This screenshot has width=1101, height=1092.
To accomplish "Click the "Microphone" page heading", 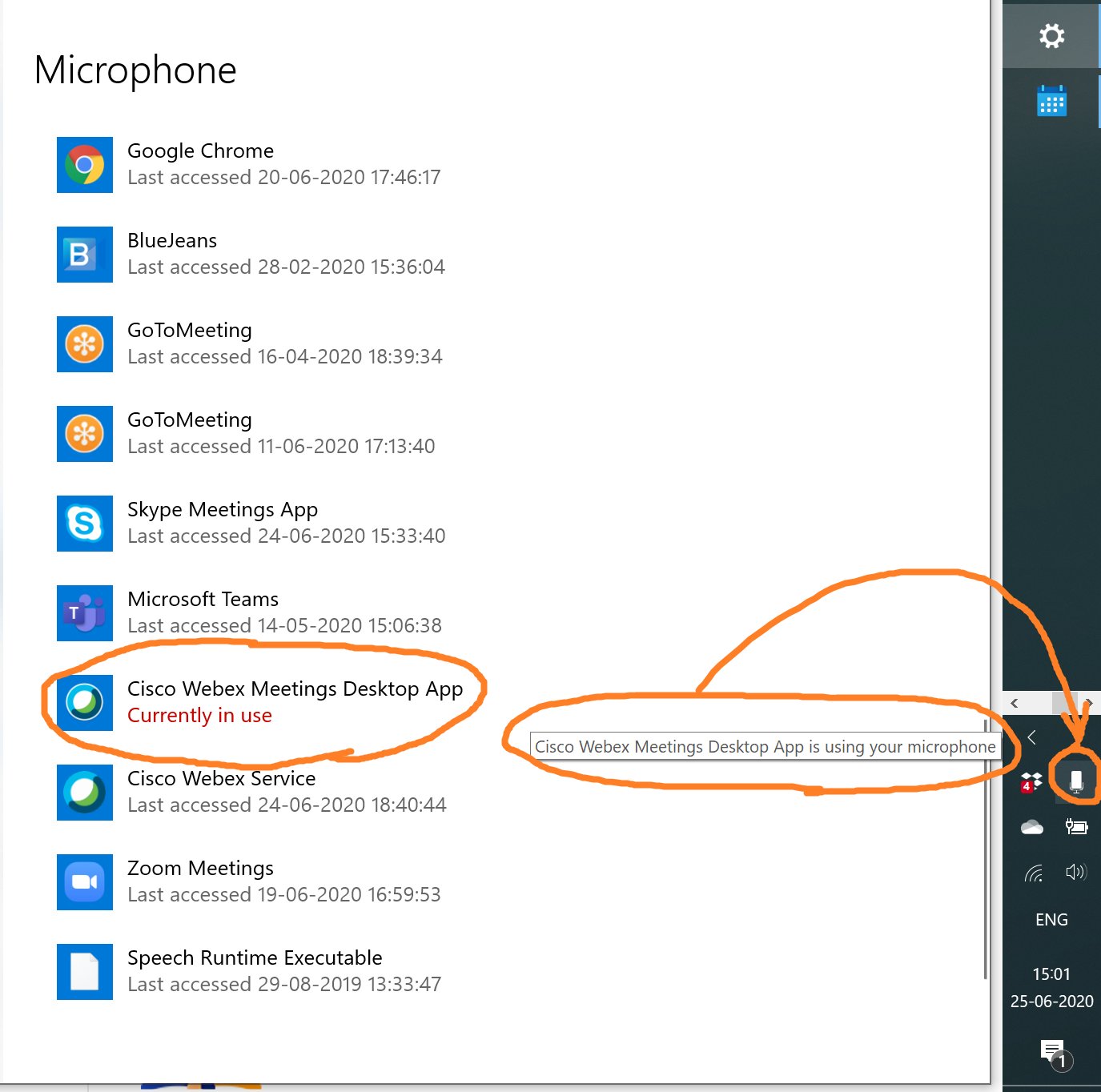I will (x=135, y=70).
